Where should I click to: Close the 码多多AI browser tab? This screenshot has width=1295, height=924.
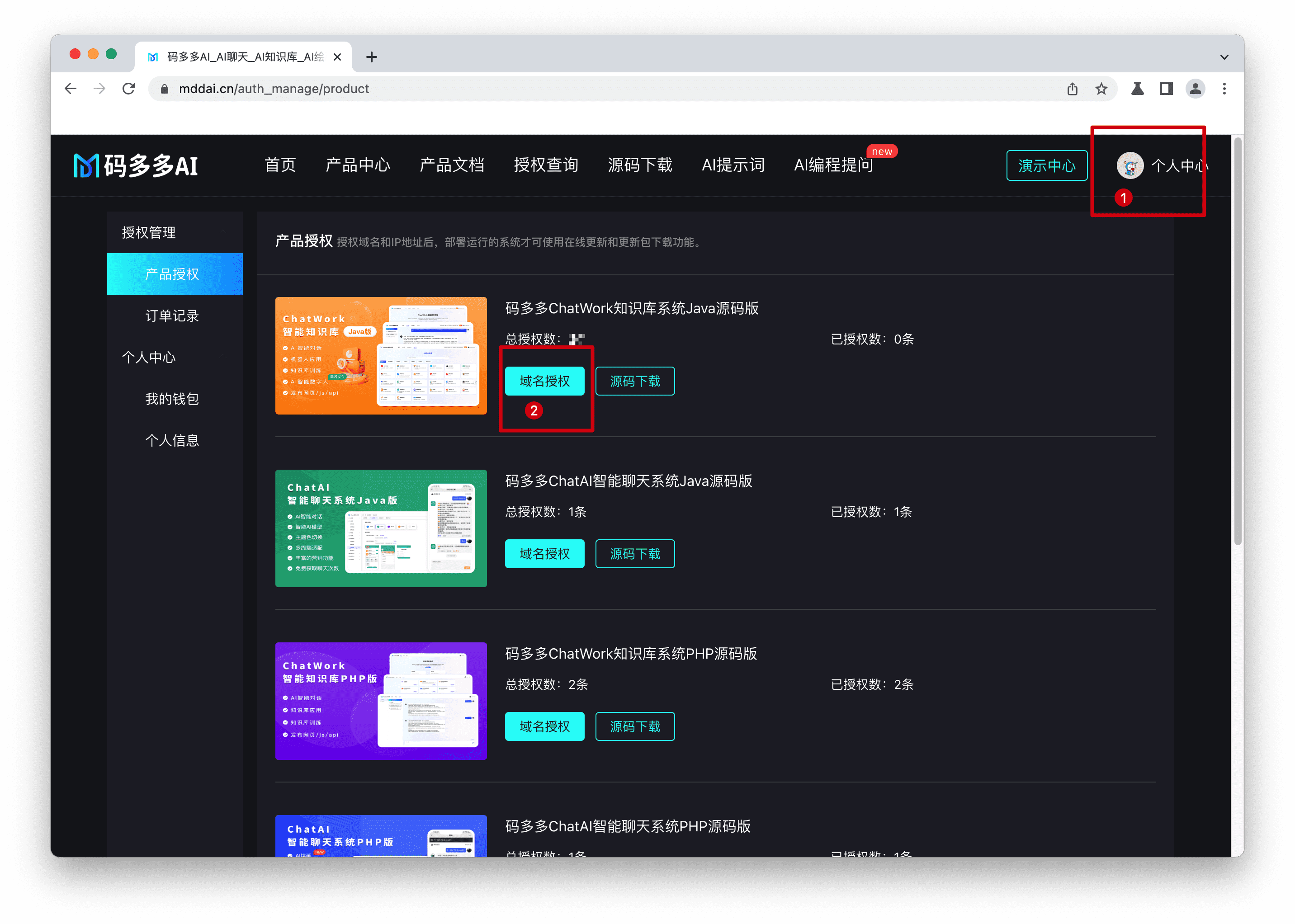click(x=337, y=57)
